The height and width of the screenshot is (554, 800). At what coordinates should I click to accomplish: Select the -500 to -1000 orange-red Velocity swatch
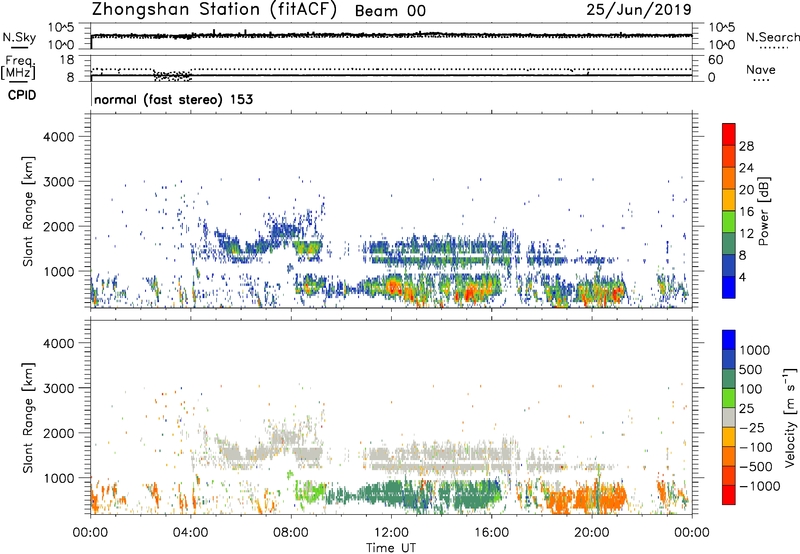[x=729, y=475]
